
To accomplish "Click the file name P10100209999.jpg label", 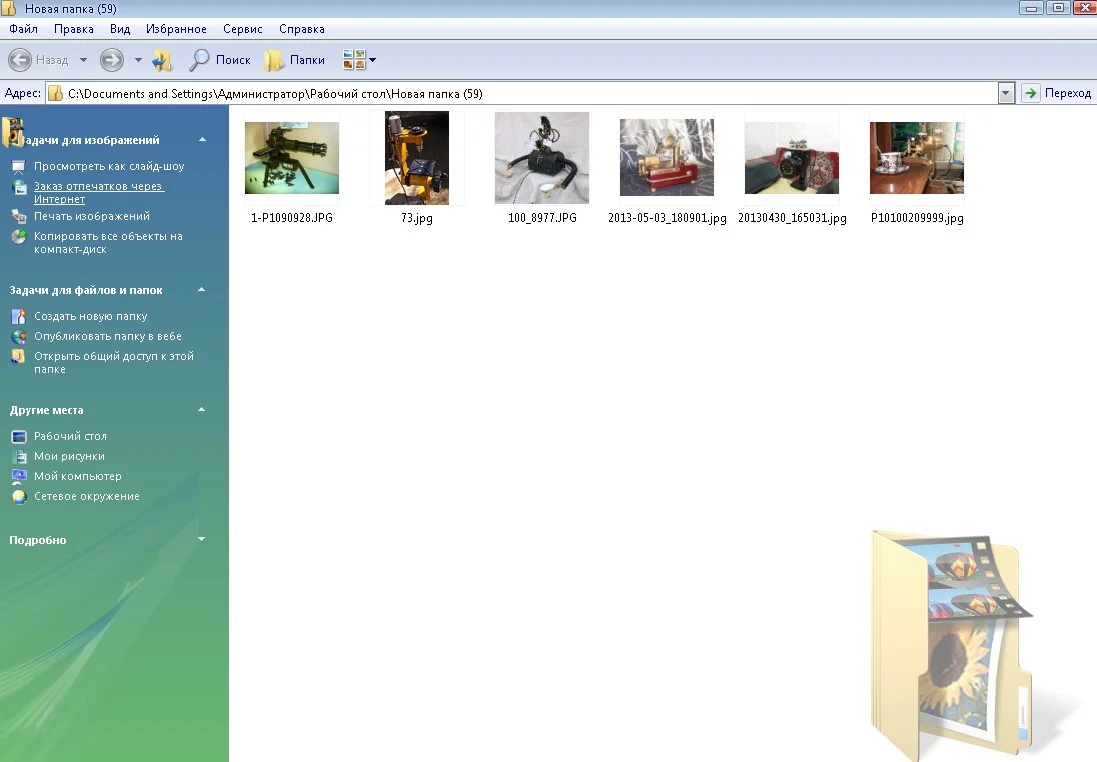I will point(917,218).
